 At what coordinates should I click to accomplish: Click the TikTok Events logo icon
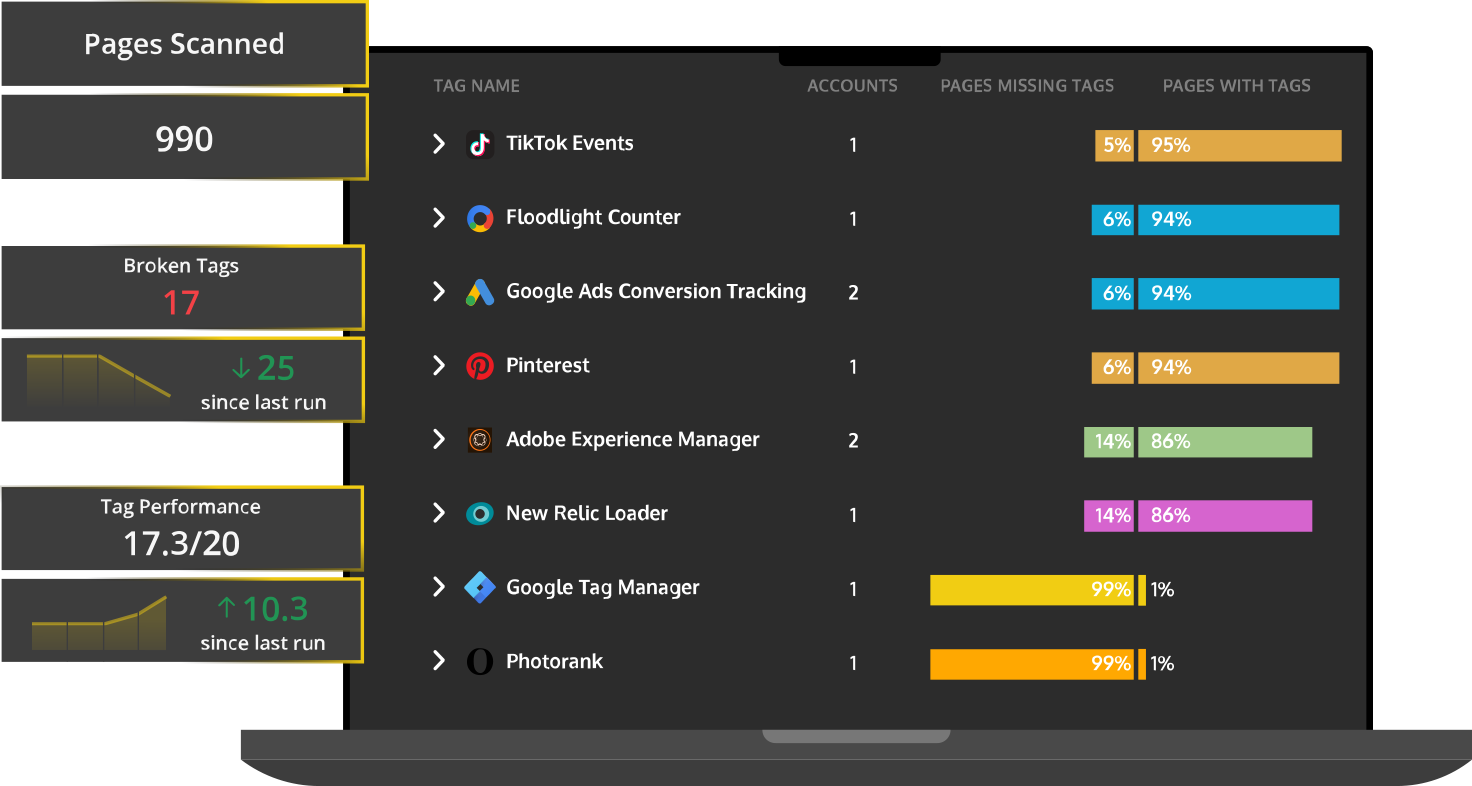coord(480,145)
